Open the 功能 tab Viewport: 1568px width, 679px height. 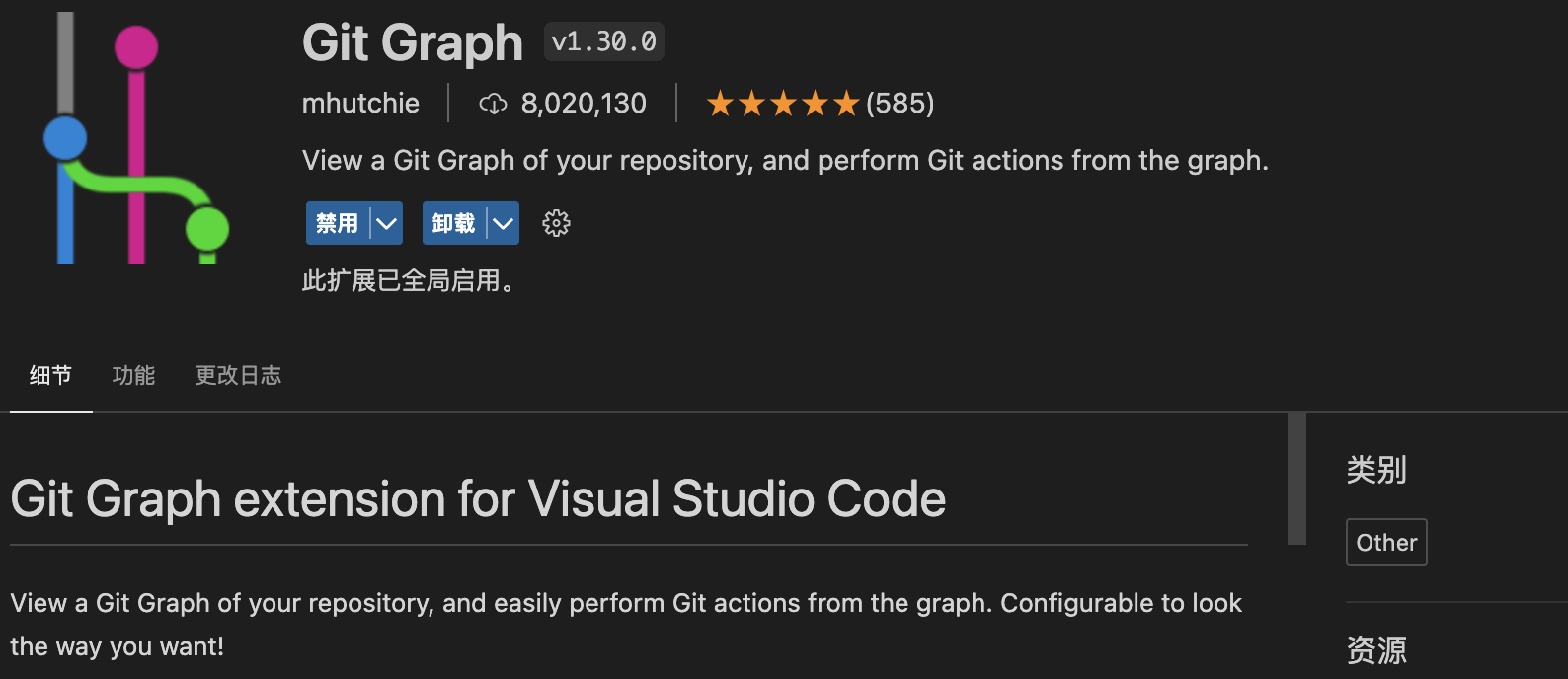pyautogui.click(x=133, y=375)
